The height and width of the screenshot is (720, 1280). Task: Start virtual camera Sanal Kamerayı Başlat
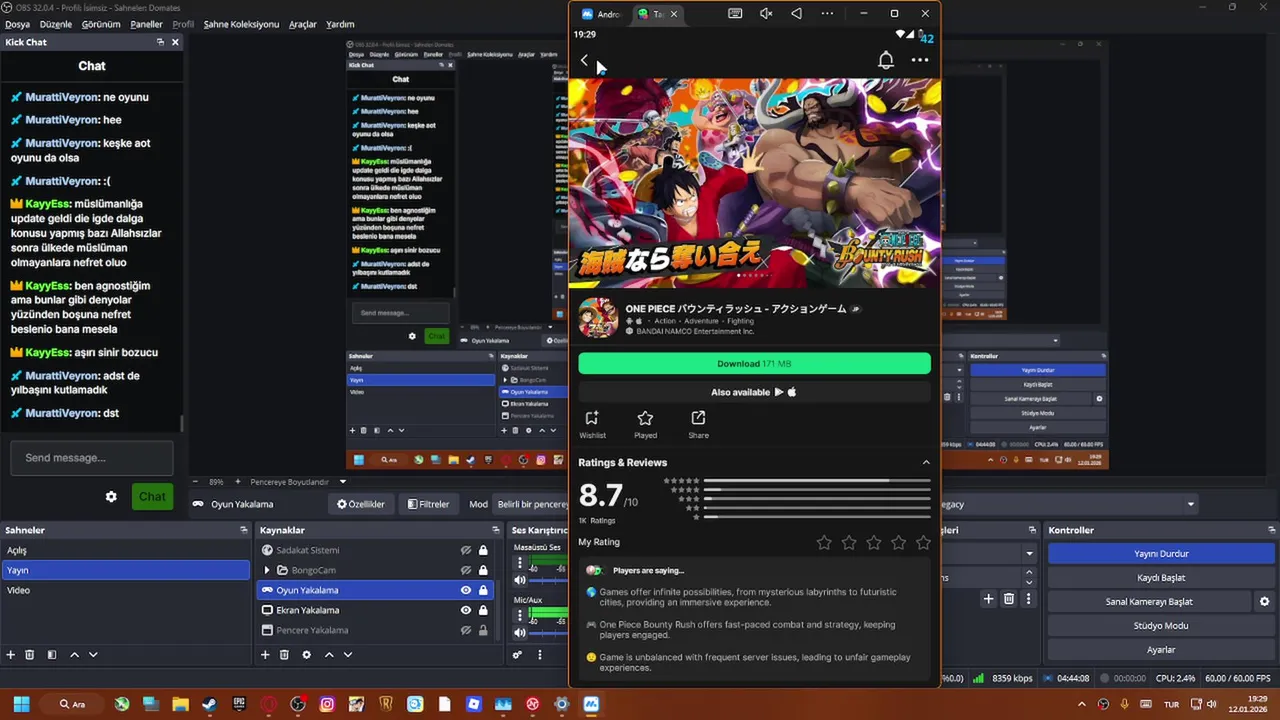pyautogui.click(x=1149, y=602)
